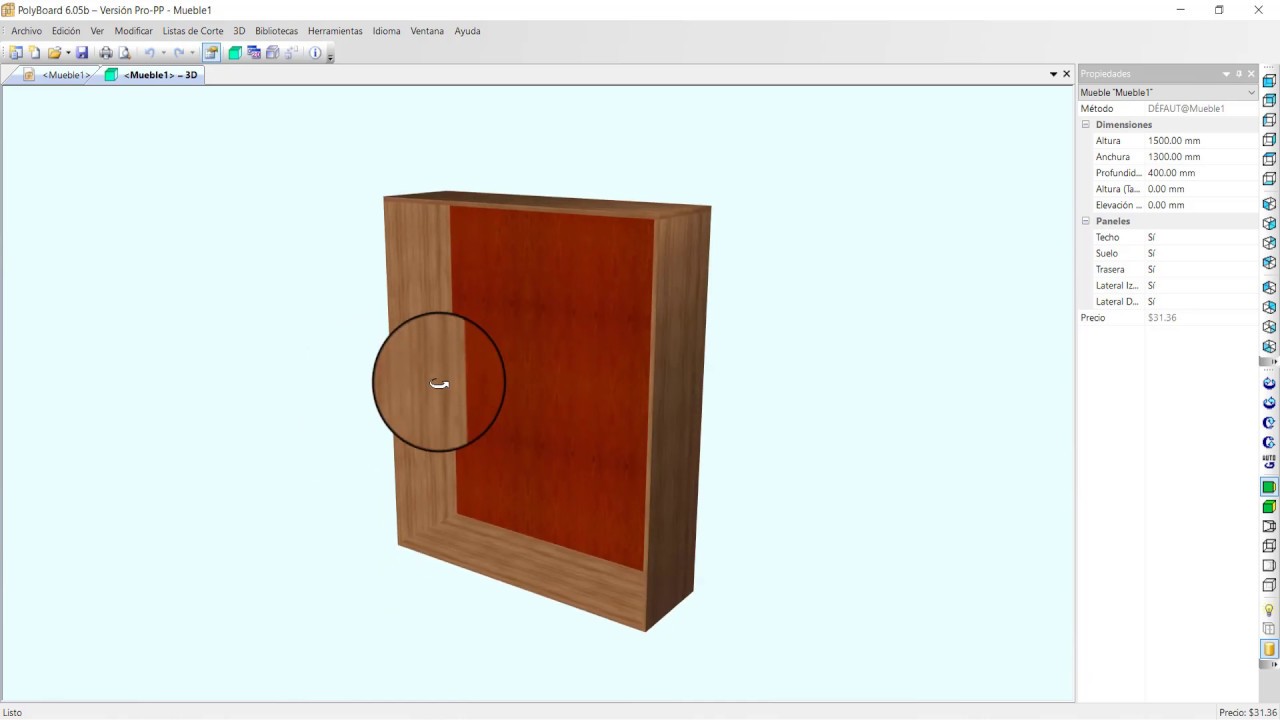Image resolution: width=1280 pixels, height=720 pixels.
Task: Click the grey panel grid icon below light bulb
Action: [x=1269, y=629]
